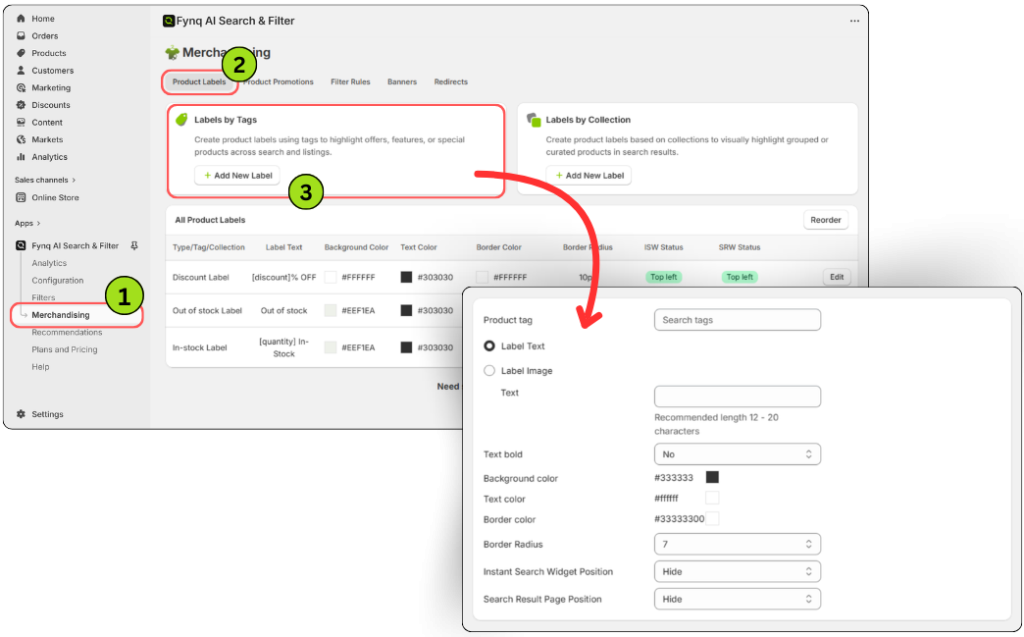
Task: Open Help in the app submenu
Action: 40,367
